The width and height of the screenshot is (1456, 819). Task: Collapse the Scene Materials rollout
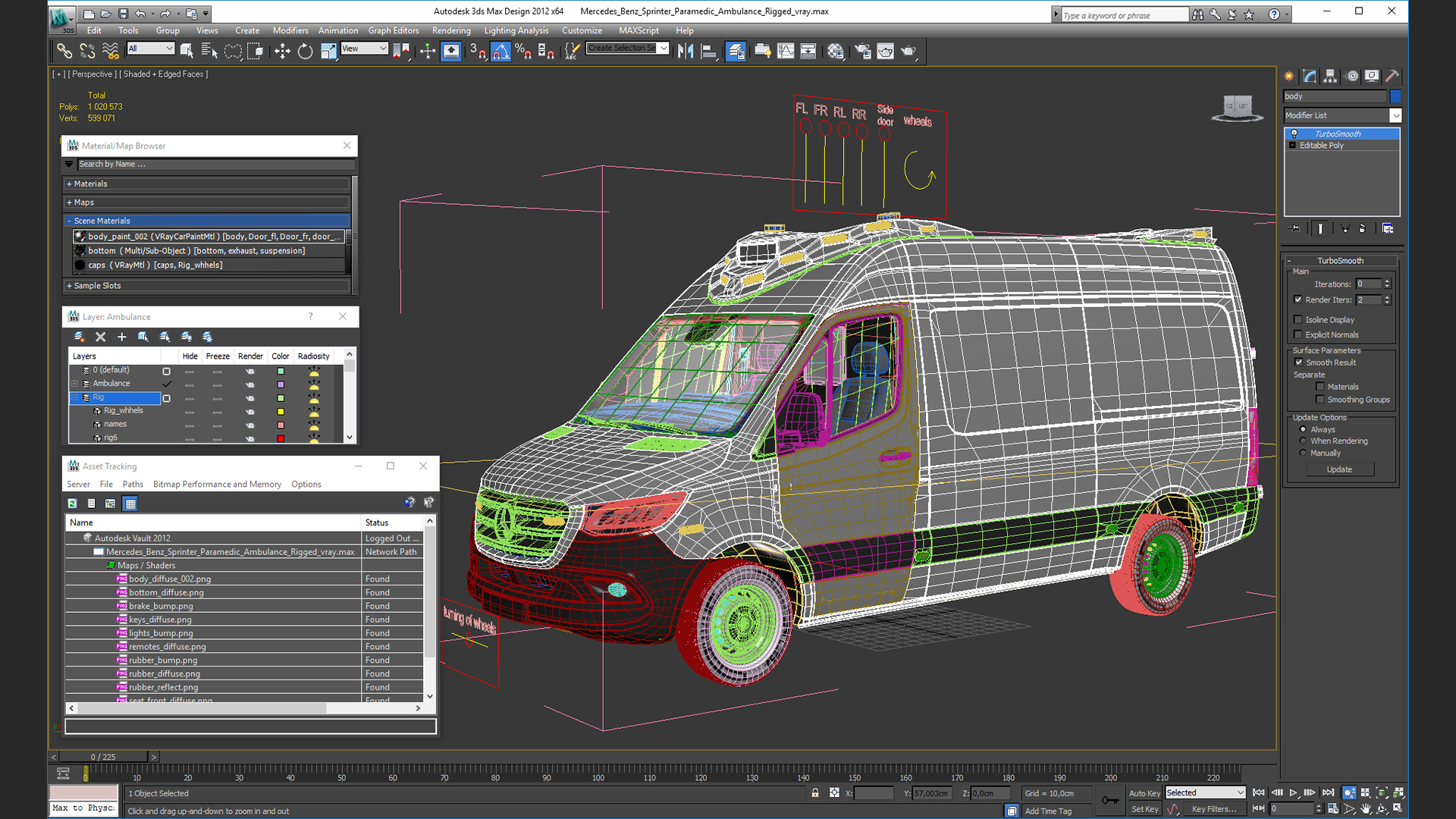207,221
